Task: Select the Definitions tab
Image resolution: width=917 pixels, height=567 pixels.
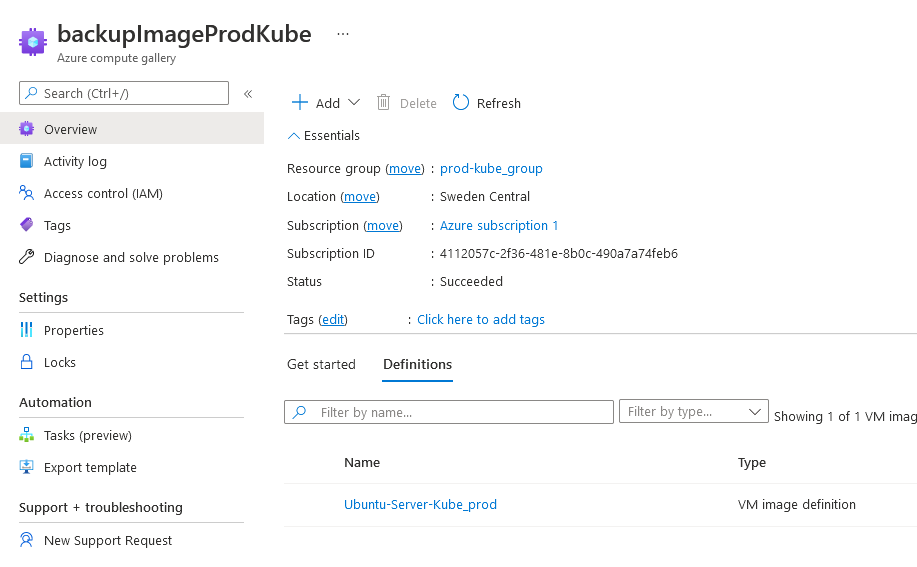Action: [x=417, y=364]
